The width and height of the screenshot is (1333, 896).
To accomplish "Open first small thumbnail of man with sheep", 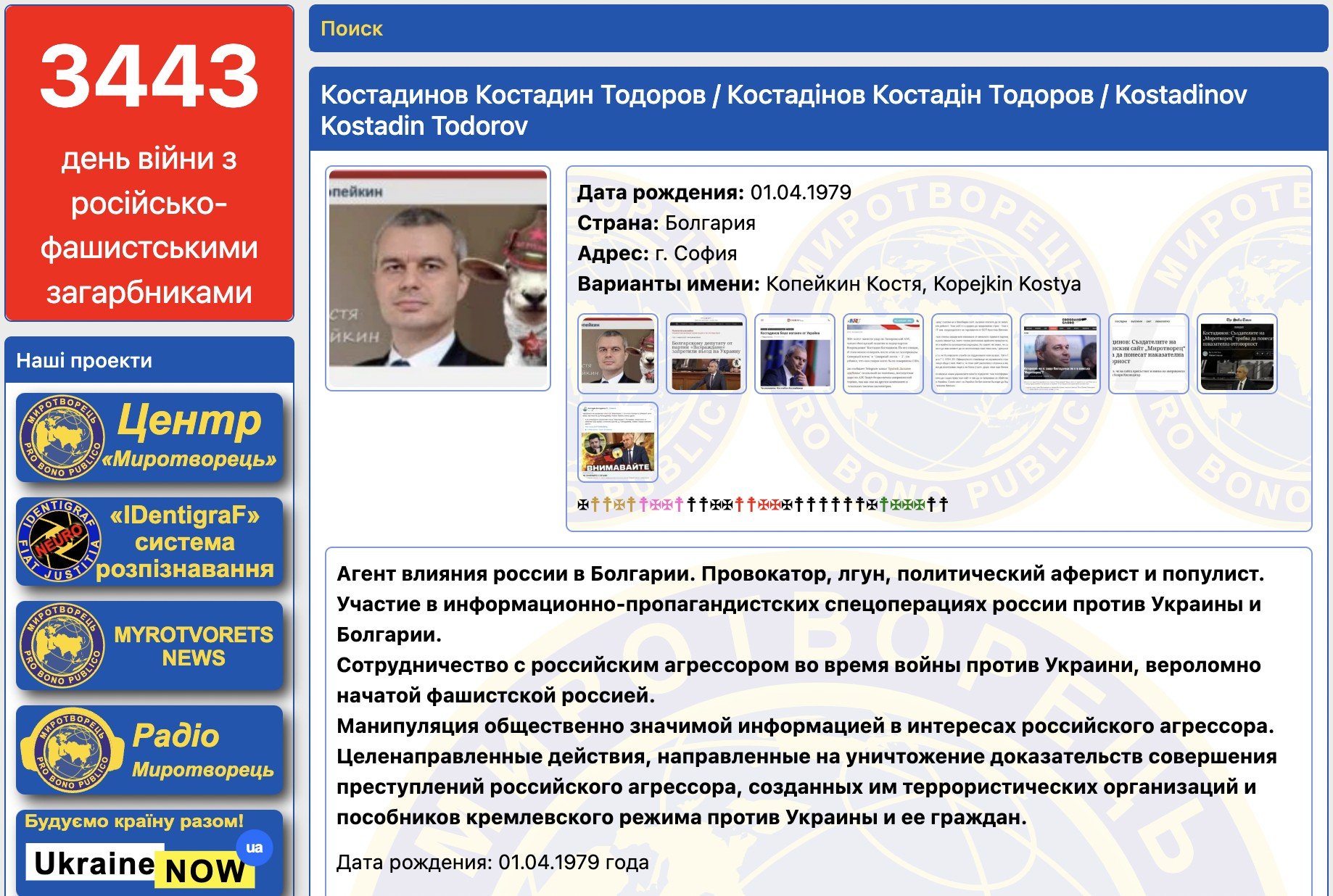I will pyautogui.click(x=618, y=354).
